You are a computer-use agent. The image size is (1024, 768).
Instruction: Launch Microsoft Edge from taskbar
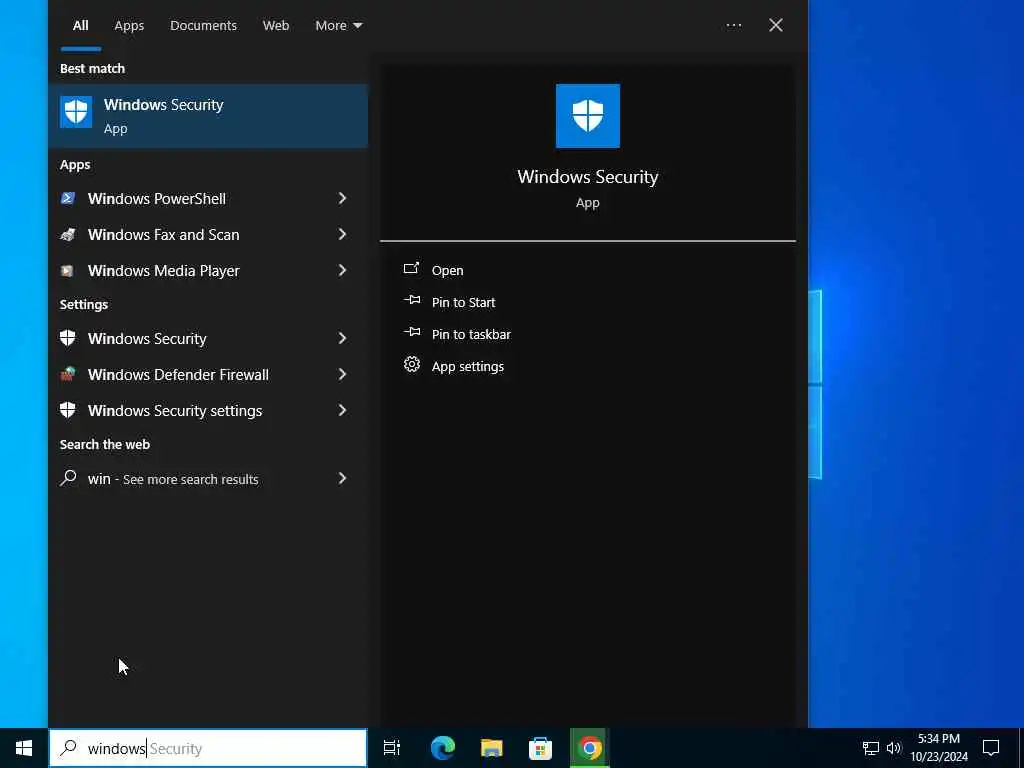click(x=443, y=748)
